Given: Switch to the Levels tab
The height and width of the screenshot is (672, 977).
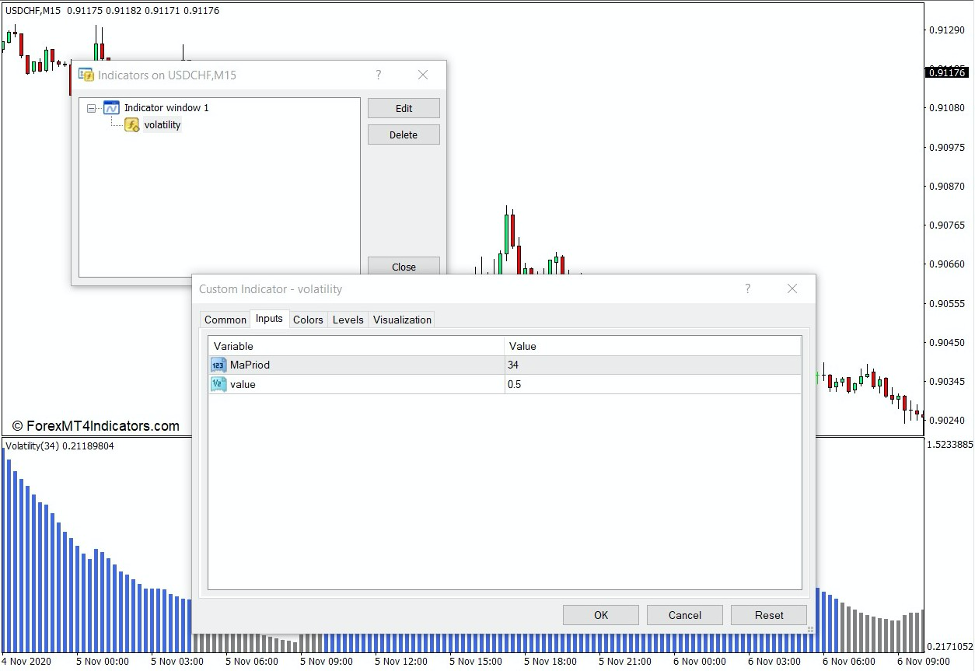Looking at the screenshot, I should pyautogui.click(x=347, y=319).
